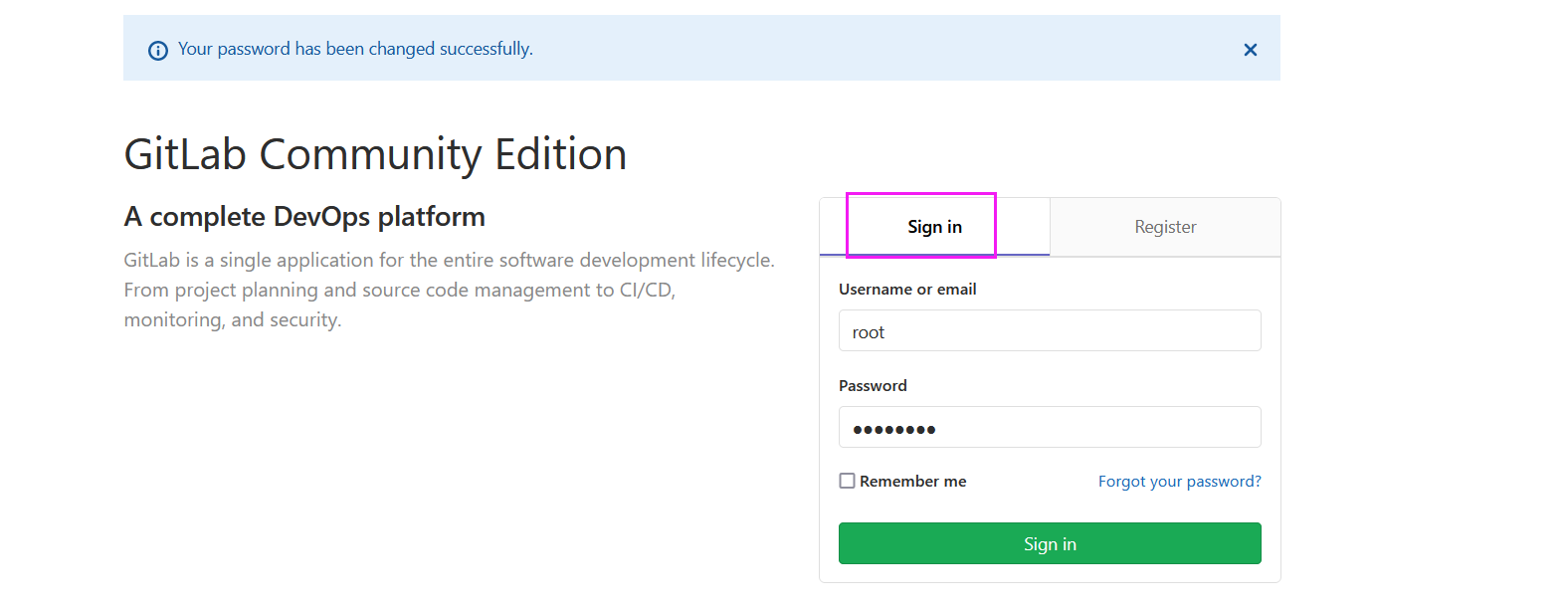Click into the Password input field
The image size is (1568, 608).
click(x=1050, y=428)
